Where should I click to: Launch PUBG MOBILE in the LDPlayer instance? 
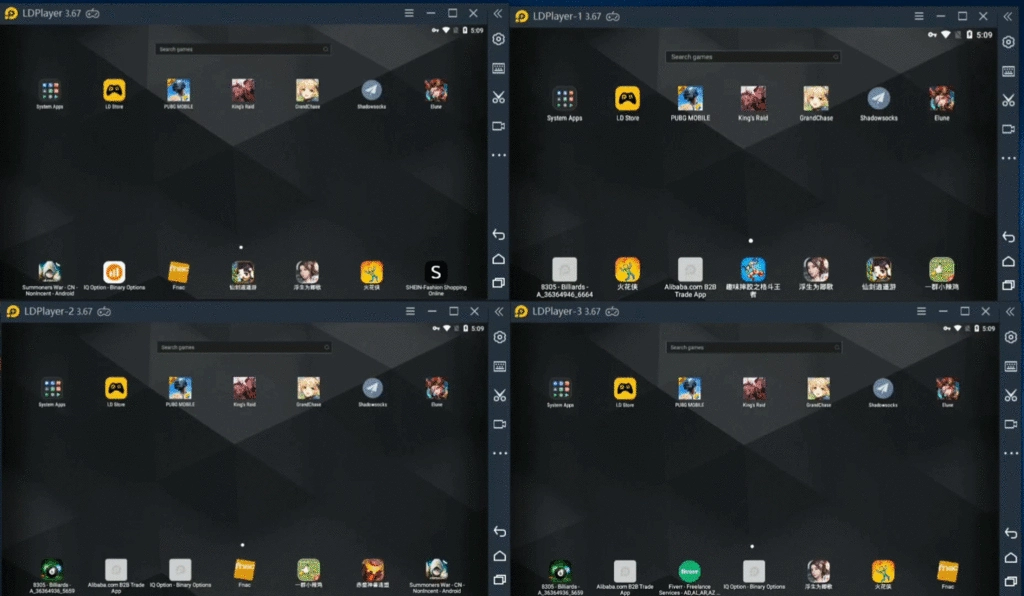(178, 89)
